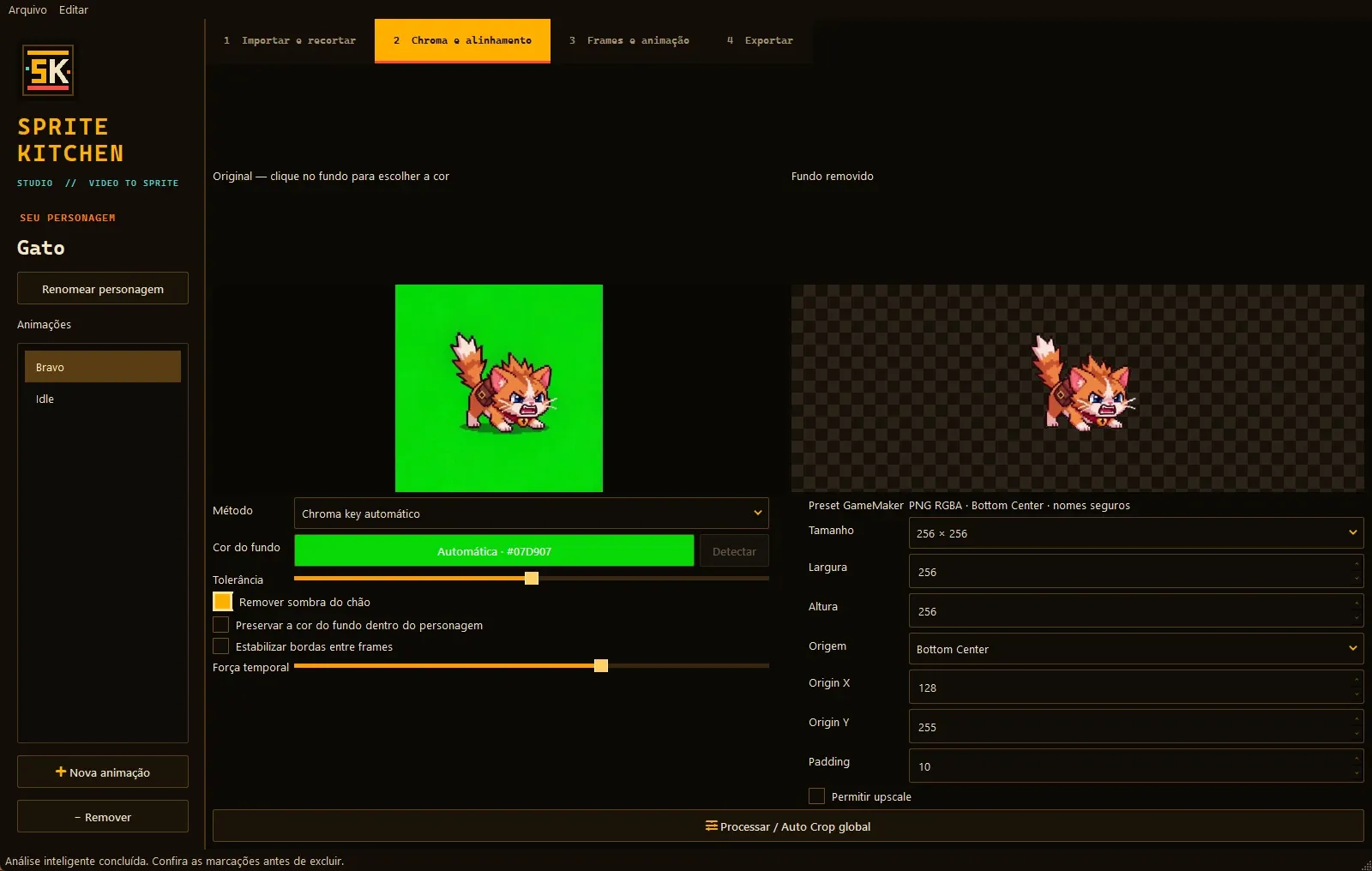Click the 'Preset GameMaker' label text

click(856, 505)
